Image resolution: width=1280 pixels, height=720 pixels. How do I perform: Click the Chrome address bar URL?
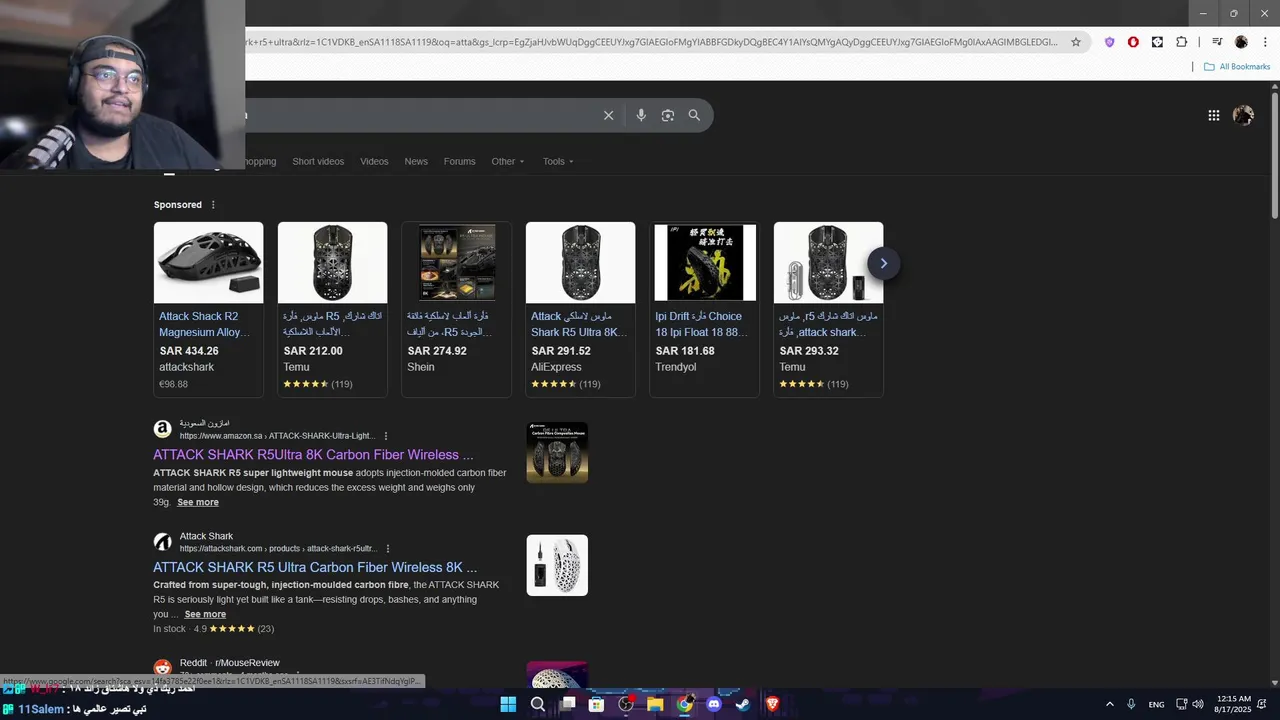(650, 42)
